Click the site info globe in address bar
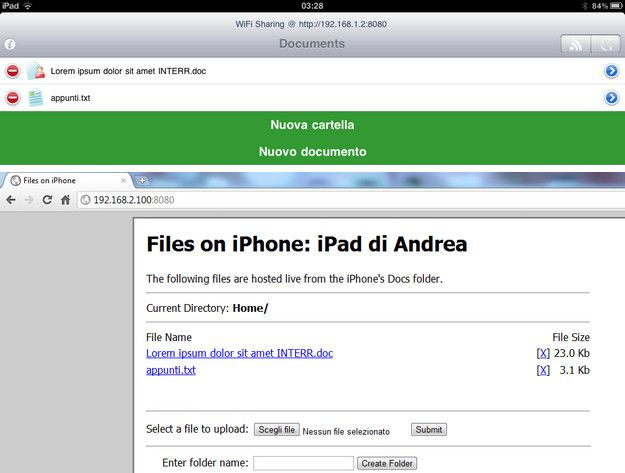 pos(85,200)
